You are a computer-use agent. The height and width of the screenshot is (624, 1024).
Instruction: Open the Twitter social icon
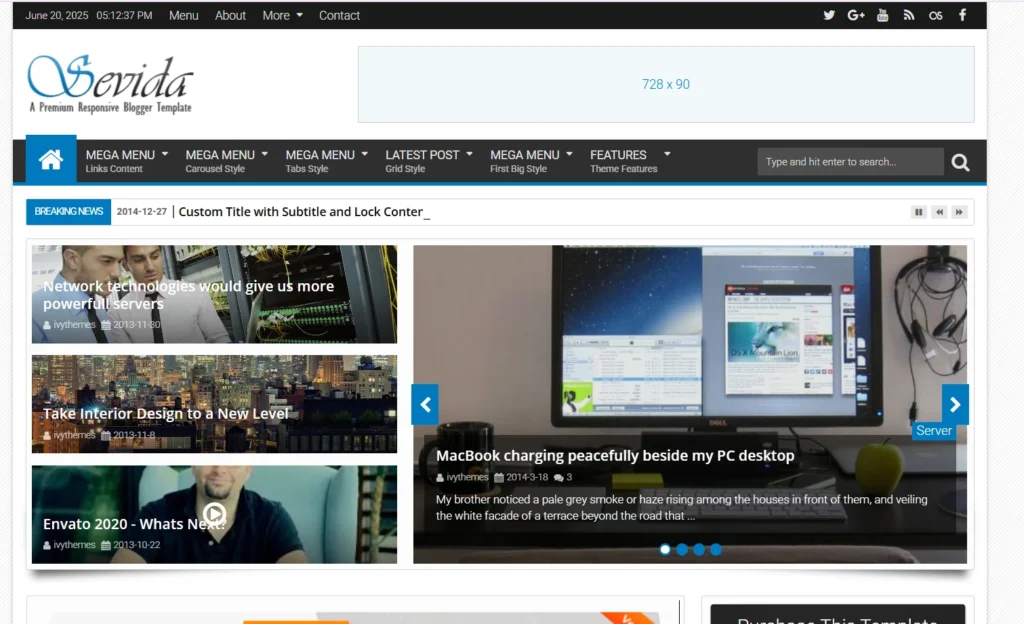829,15
